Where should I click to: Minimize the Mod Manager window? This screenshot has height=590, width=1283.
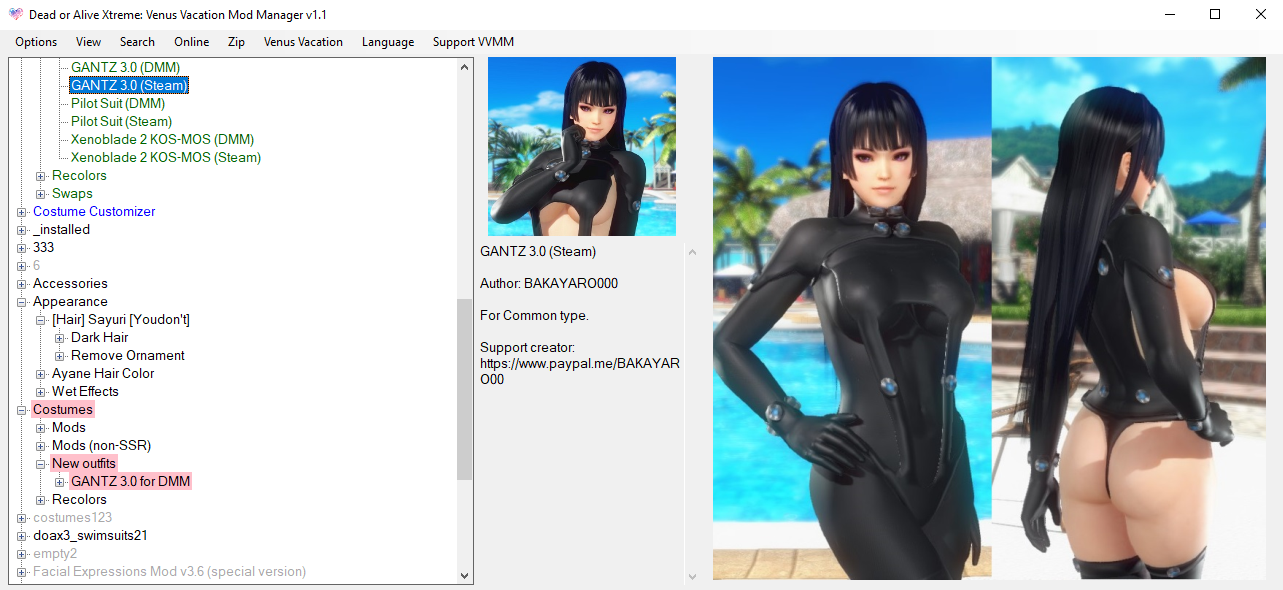[x=1168, y=15]
